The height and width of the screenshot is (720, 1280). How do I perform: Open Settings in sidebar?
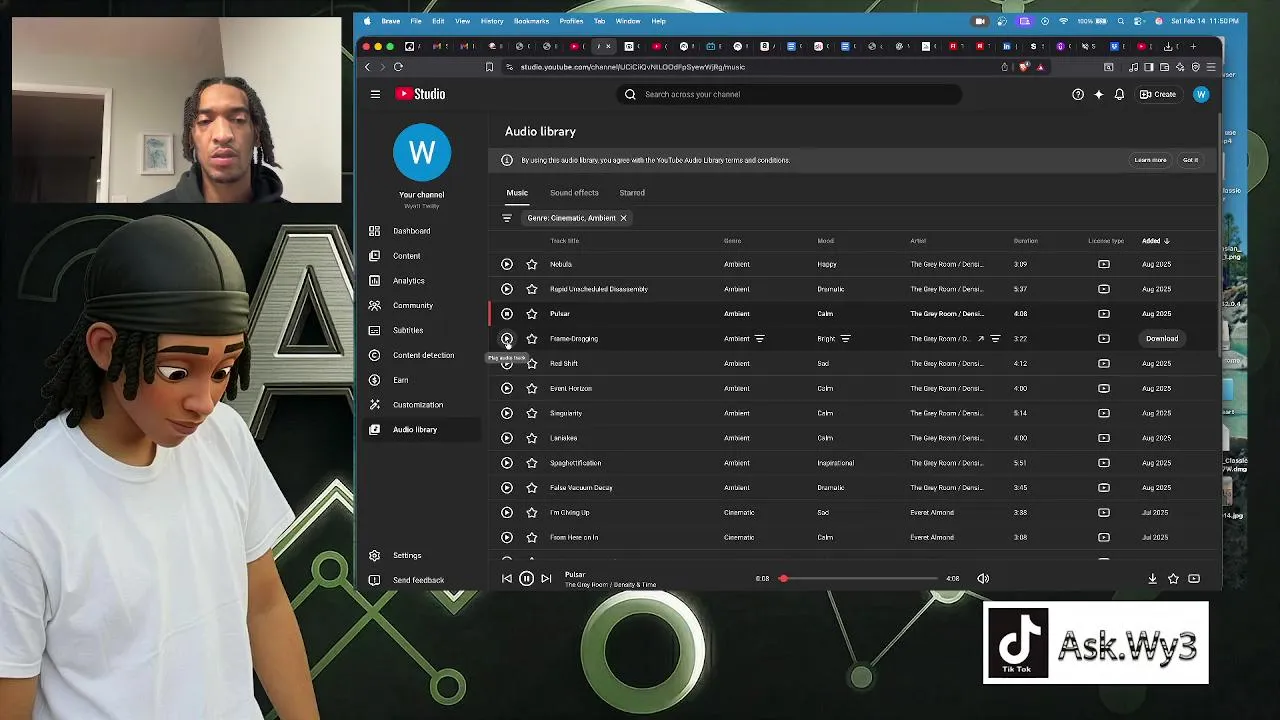[x=420, y=555]
